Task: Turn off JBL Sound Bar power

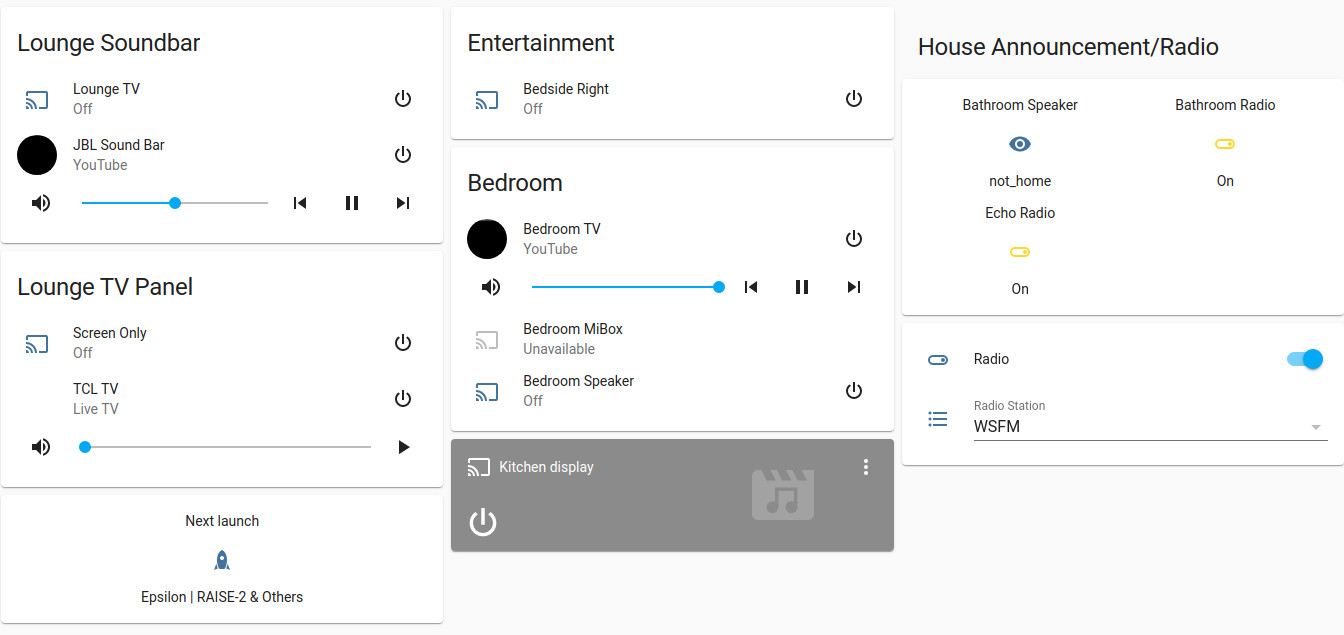Action: [403, 155]
